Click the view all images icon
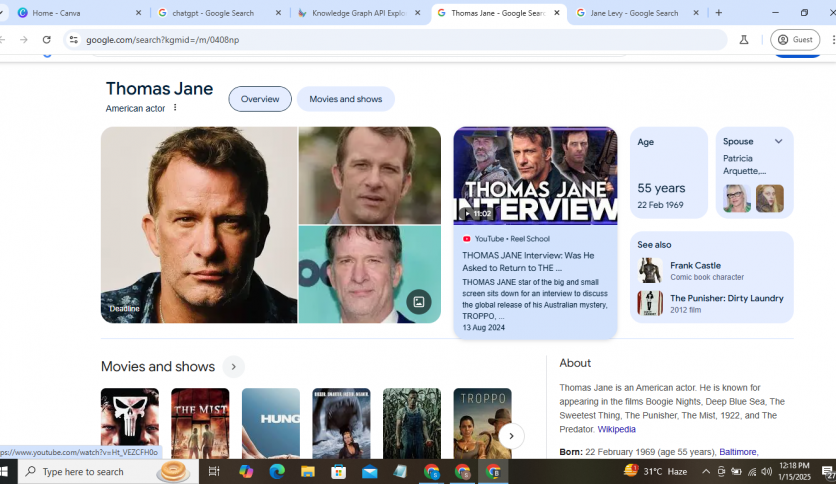Viewport: 836px width, 484px height. pos(419,302)
